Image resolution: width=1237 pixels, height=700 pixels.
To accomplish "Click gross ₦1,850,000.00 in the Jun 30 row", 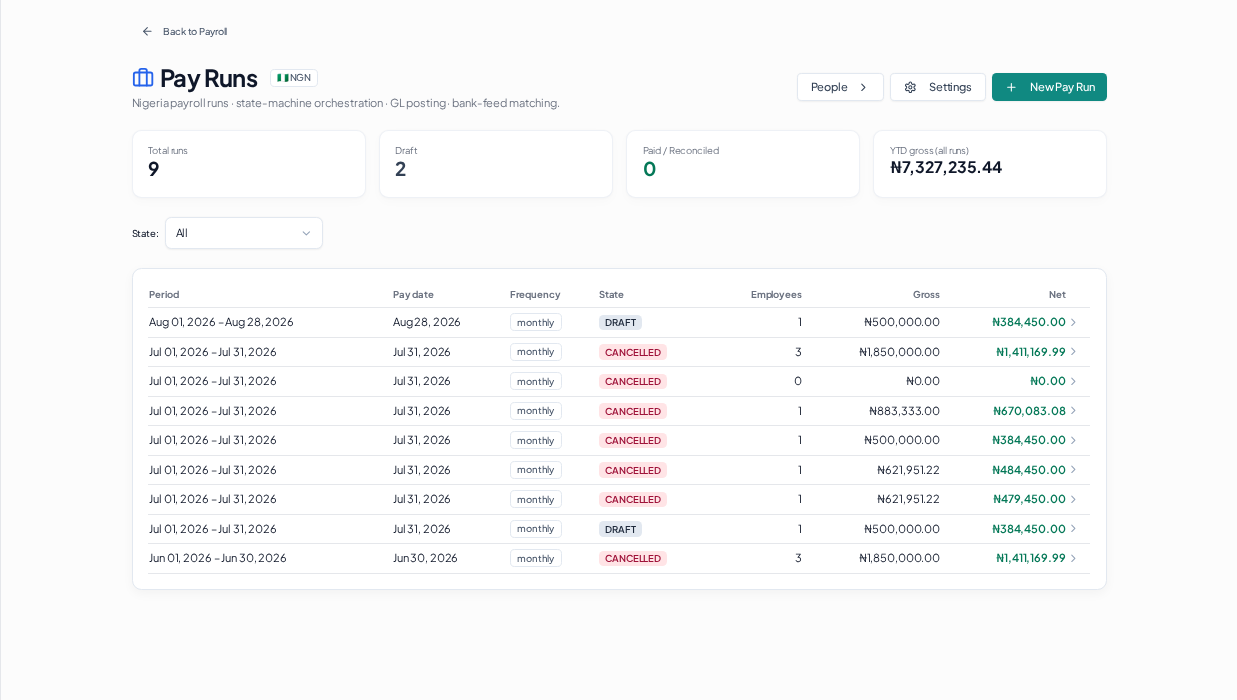I will [899, 558].
